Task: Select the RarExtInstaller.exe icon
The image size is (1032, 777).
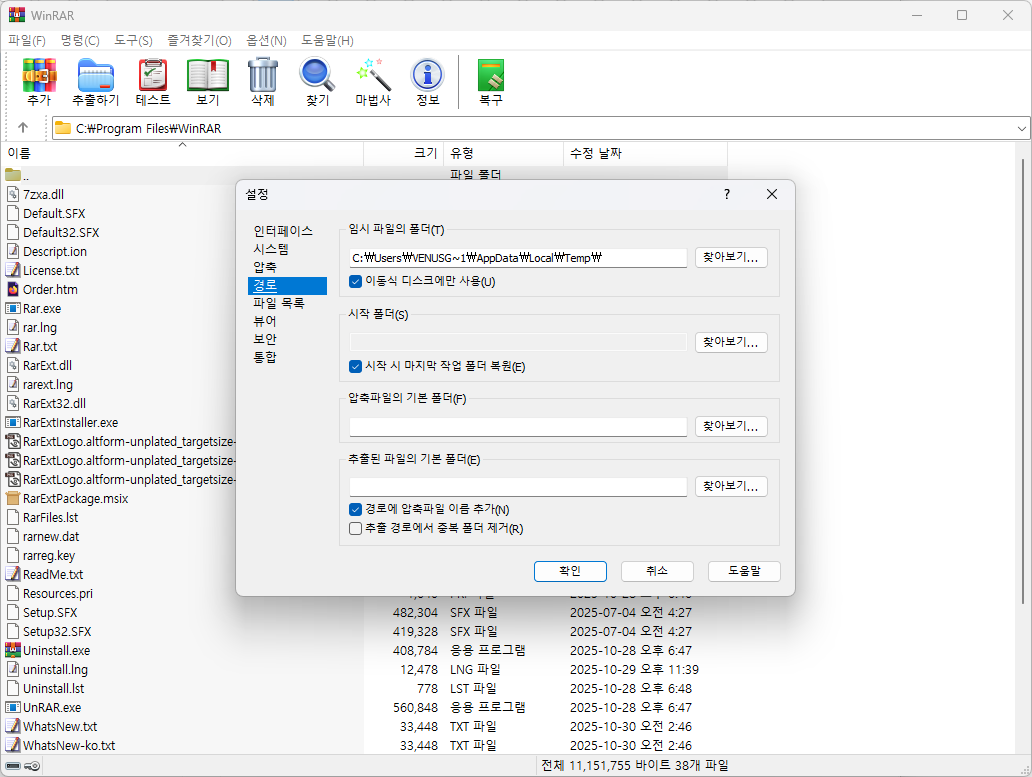Action: [x=13, y=422]
